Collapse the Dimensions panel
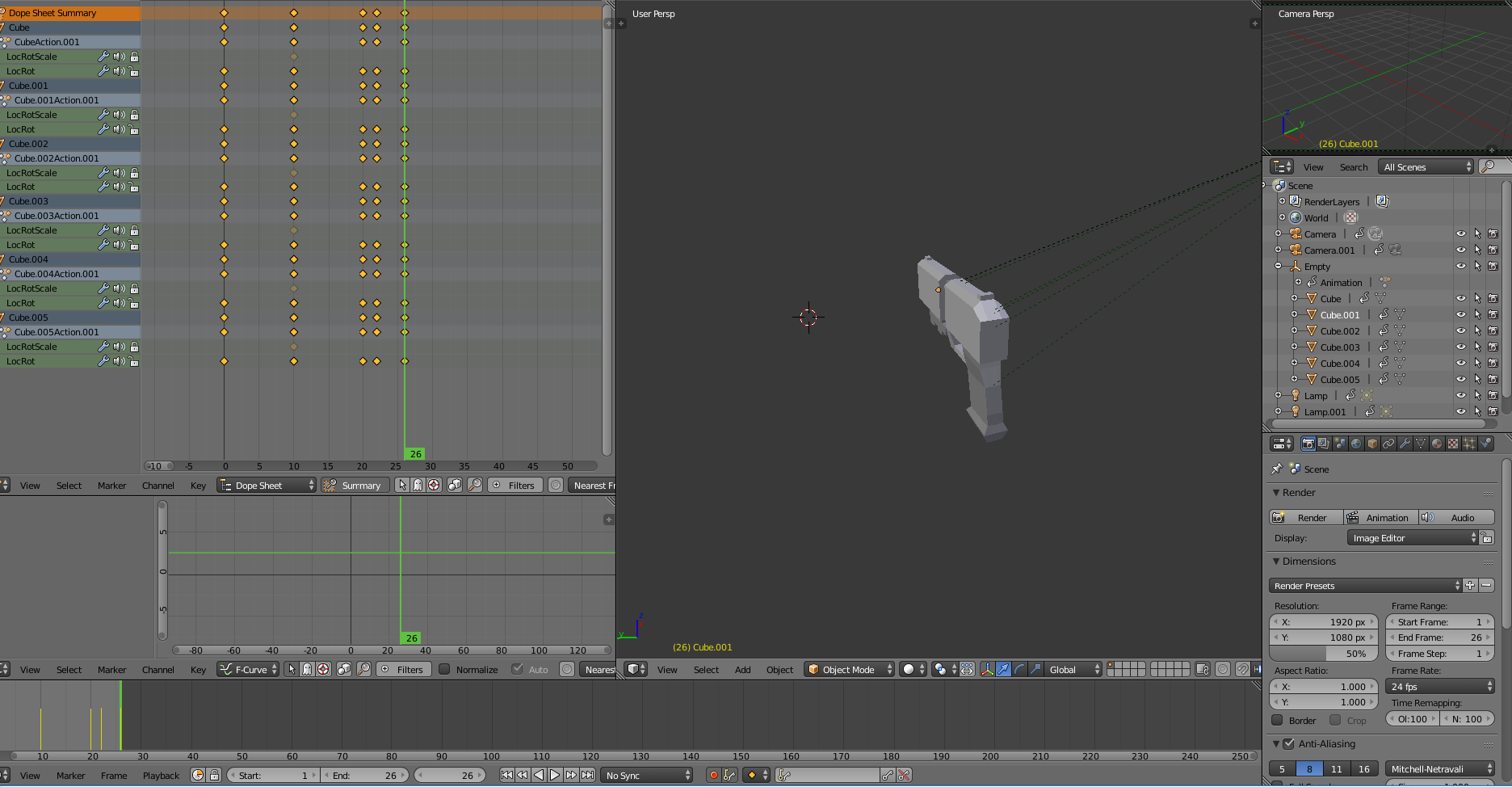 pos(1276,561)
